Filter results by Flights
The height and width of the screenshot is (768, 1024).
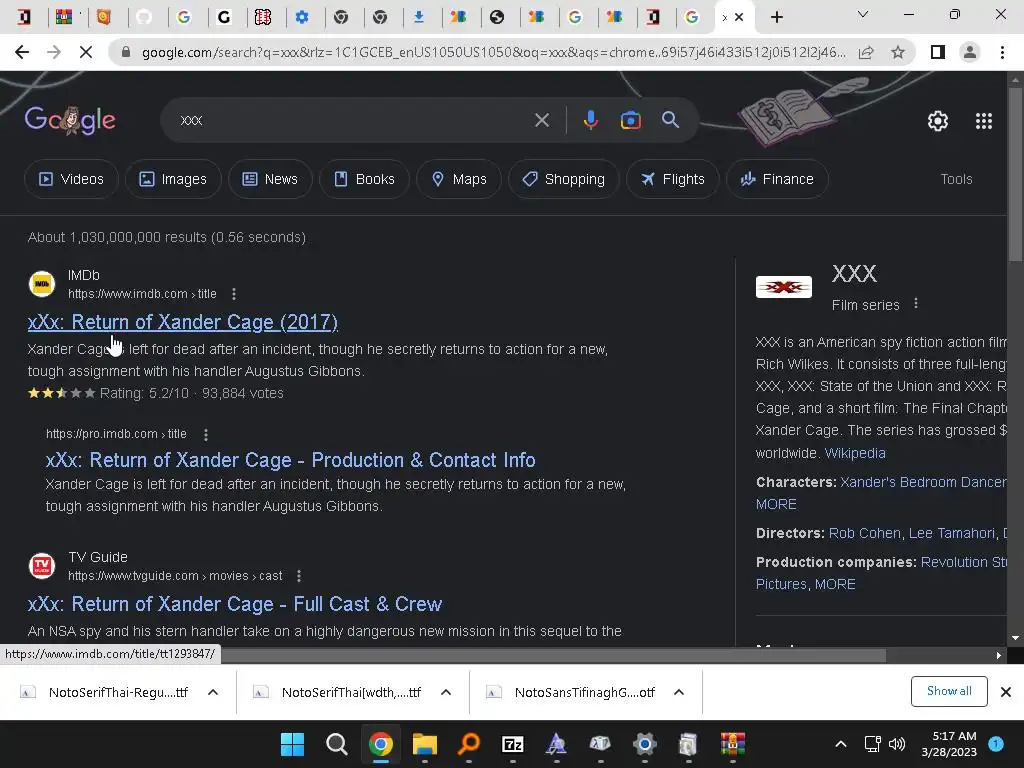click(x=673, y=179)
